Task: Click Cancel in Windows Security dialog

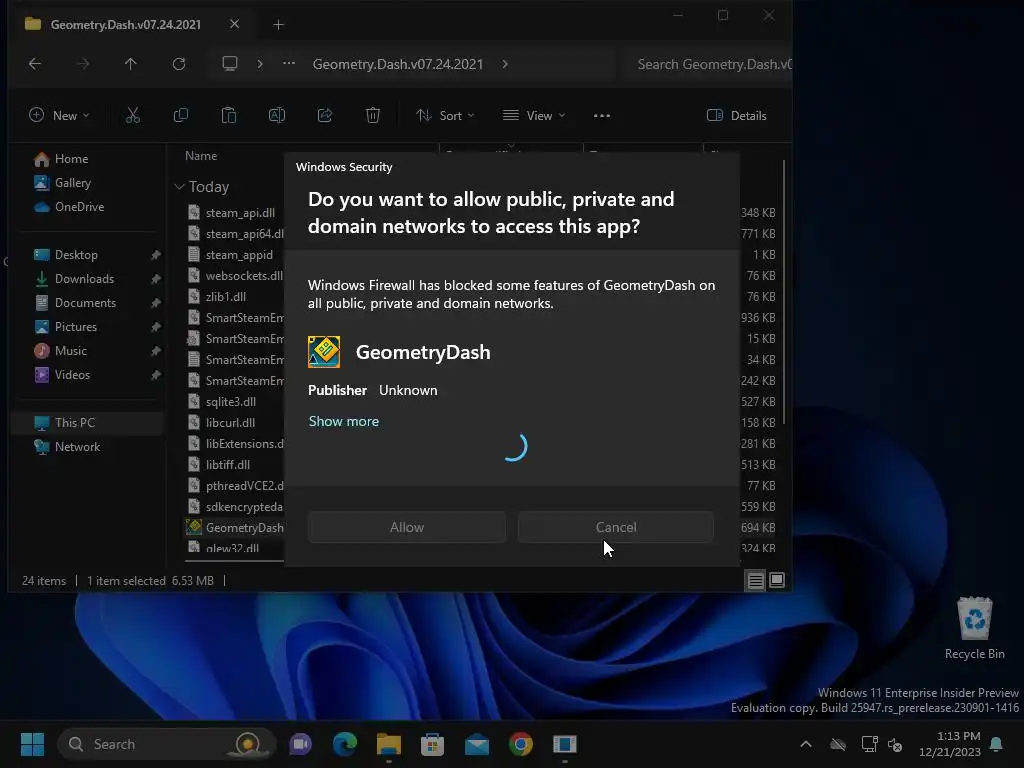Action: point(616,527)
